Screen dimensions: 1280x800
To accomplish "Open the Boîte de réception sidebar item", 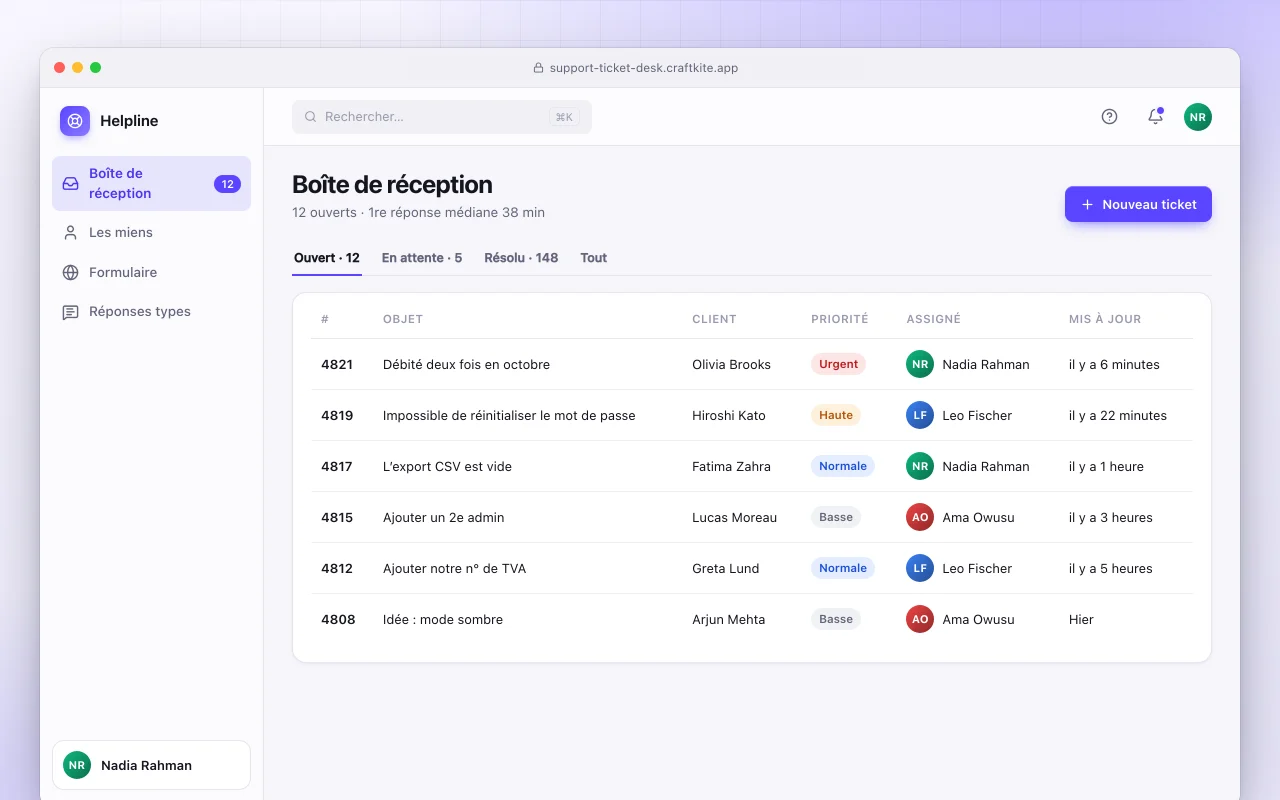I will 151,184.
